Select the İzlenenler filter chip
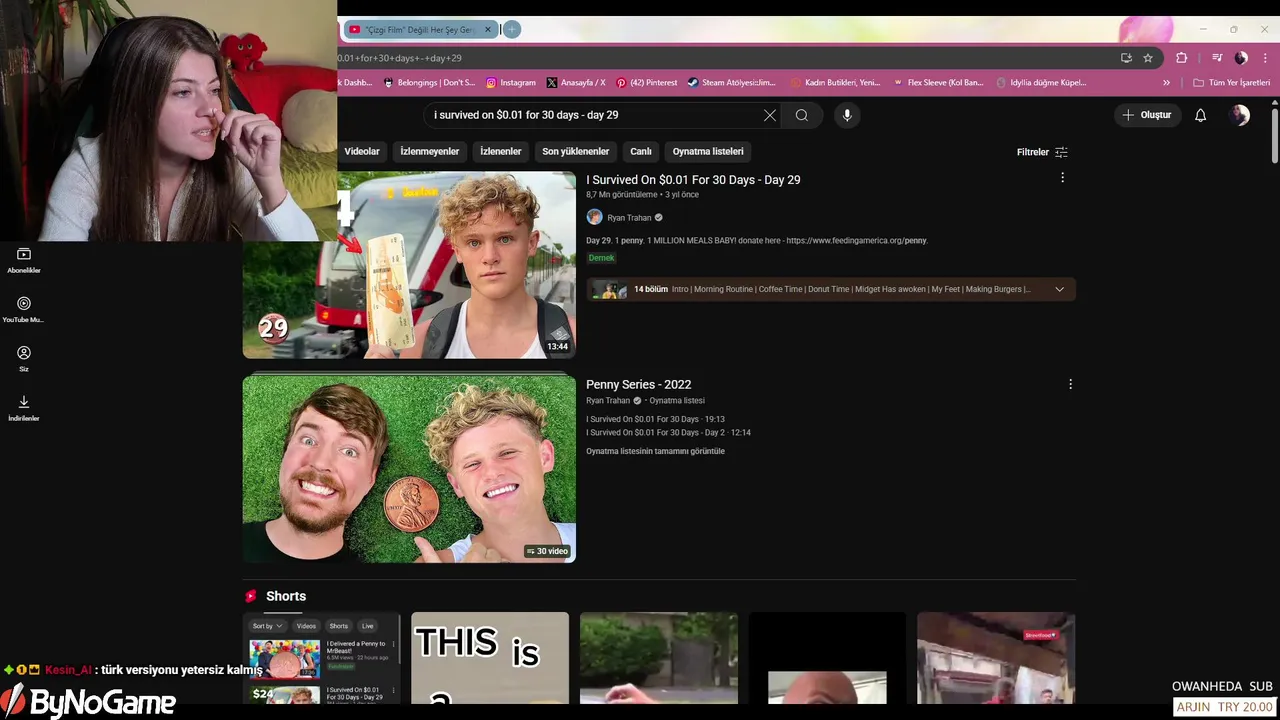This screenshot has width=1280, height=720. [x=501, y=151]
